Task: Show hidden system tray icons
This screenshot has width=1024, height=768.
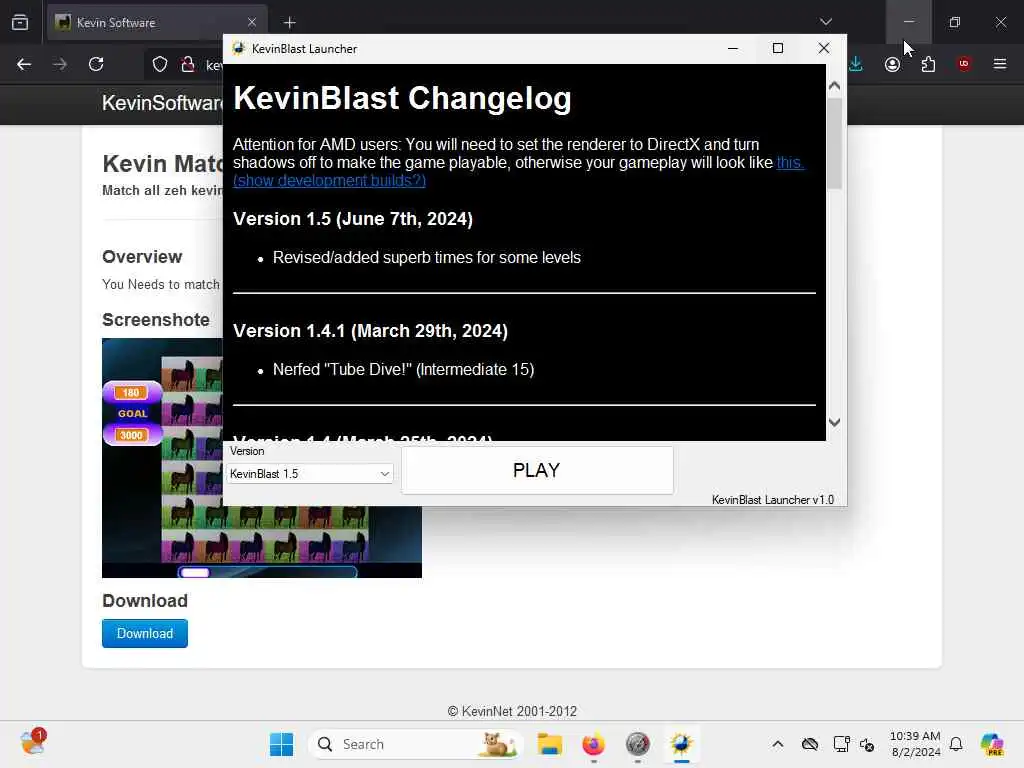Action: click(x=777, y=744)
